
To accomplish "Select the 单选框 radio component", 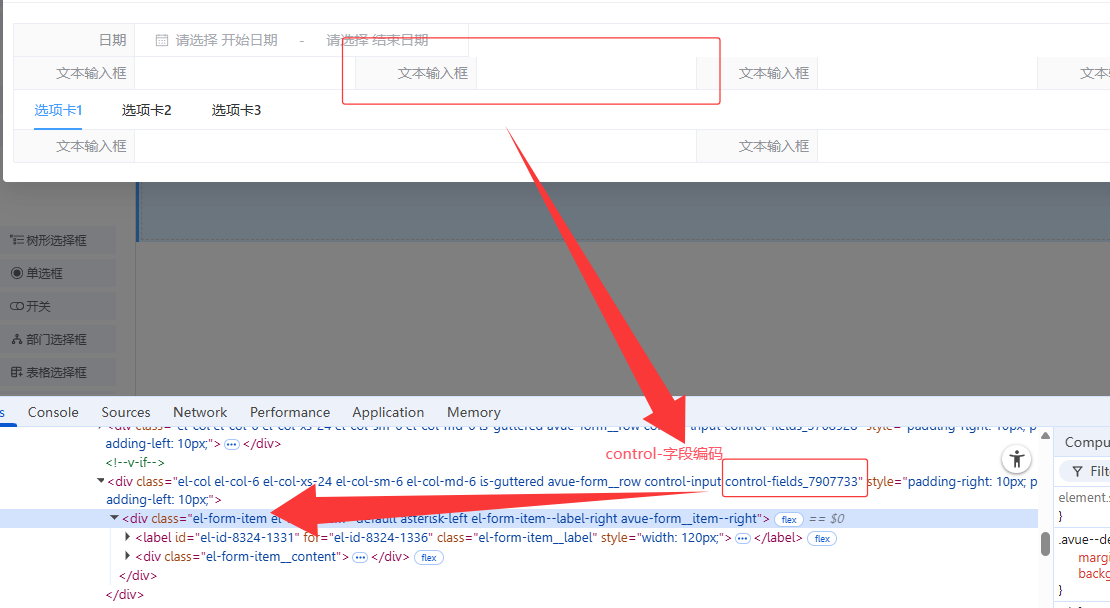I will click(x=45, y=273).
